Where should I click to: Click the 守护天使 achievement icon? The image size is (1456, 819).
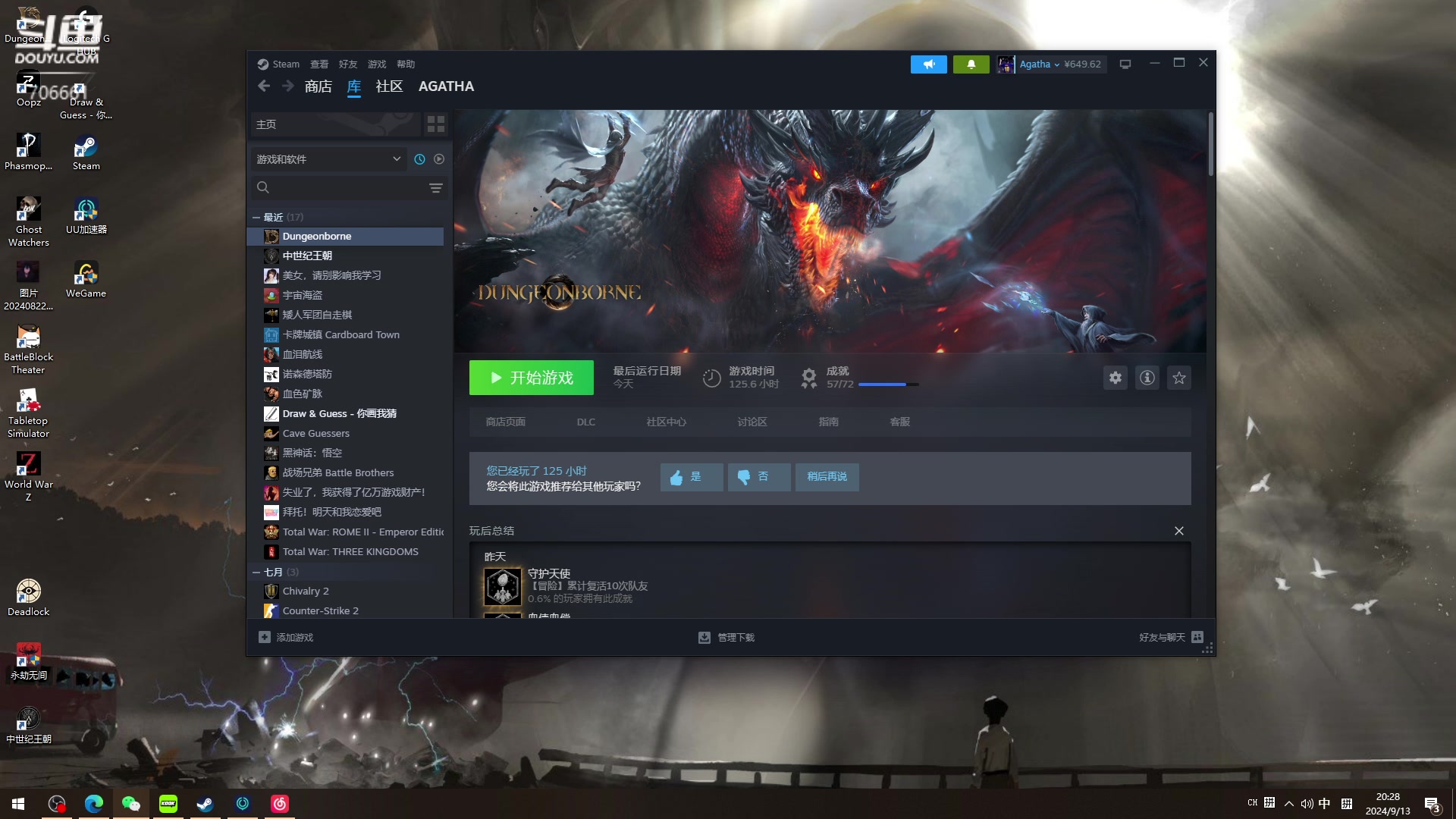click(502, 586)
